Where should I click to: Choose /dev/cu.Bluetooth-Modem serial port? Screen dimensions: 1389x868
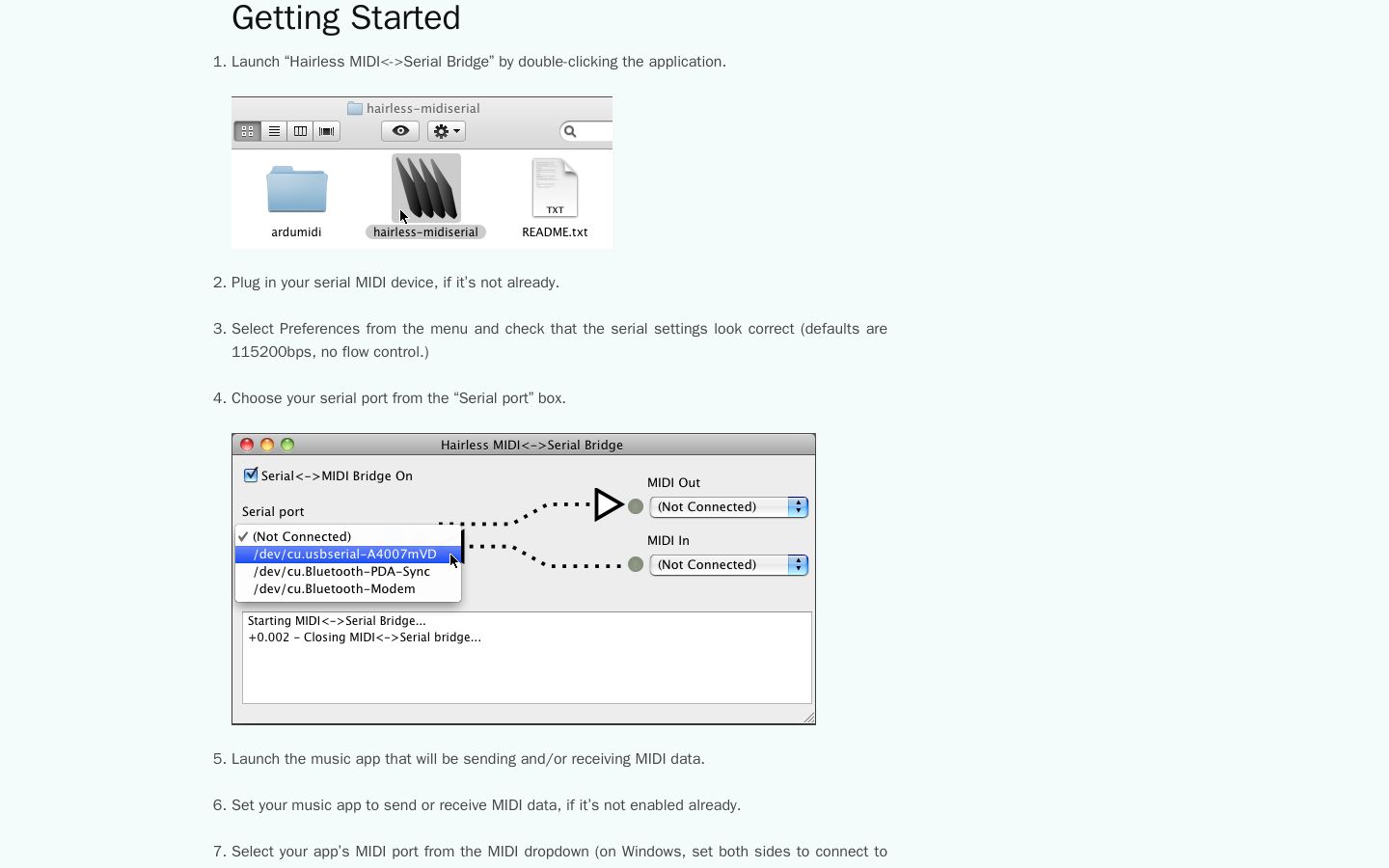348,589
